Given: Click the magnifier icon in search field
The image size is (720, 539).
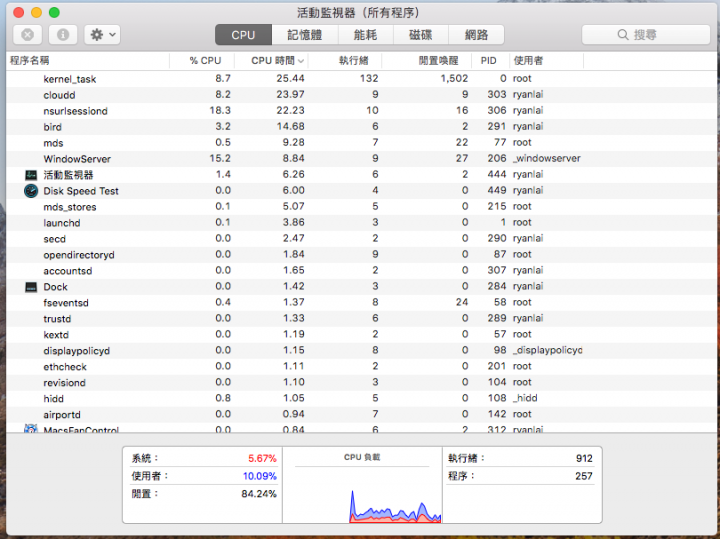Looking at the screenshot, I should point(623,34).
